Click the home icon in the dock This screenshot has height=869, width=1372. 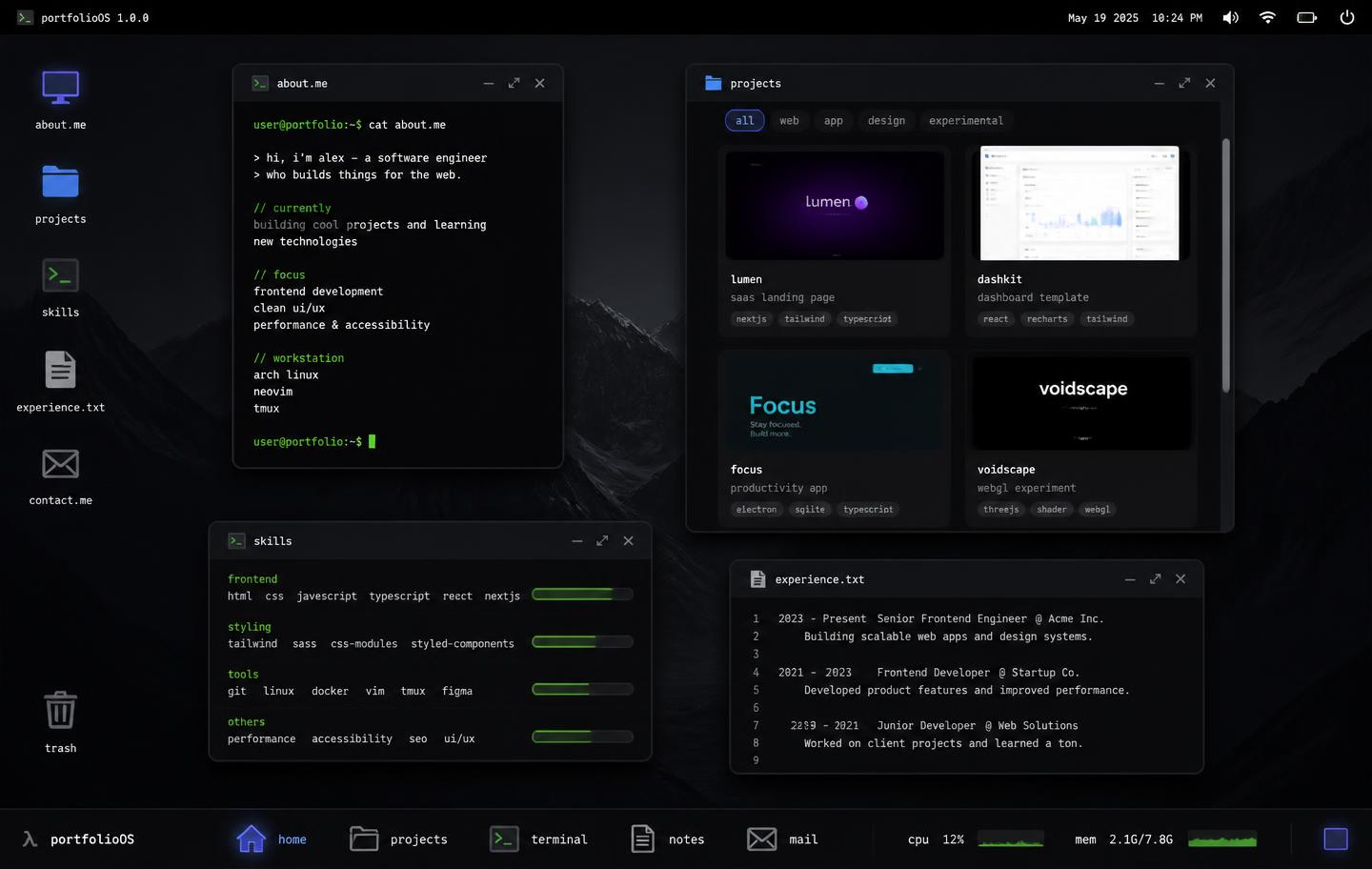pyautogui.click(x=252, y=839)
